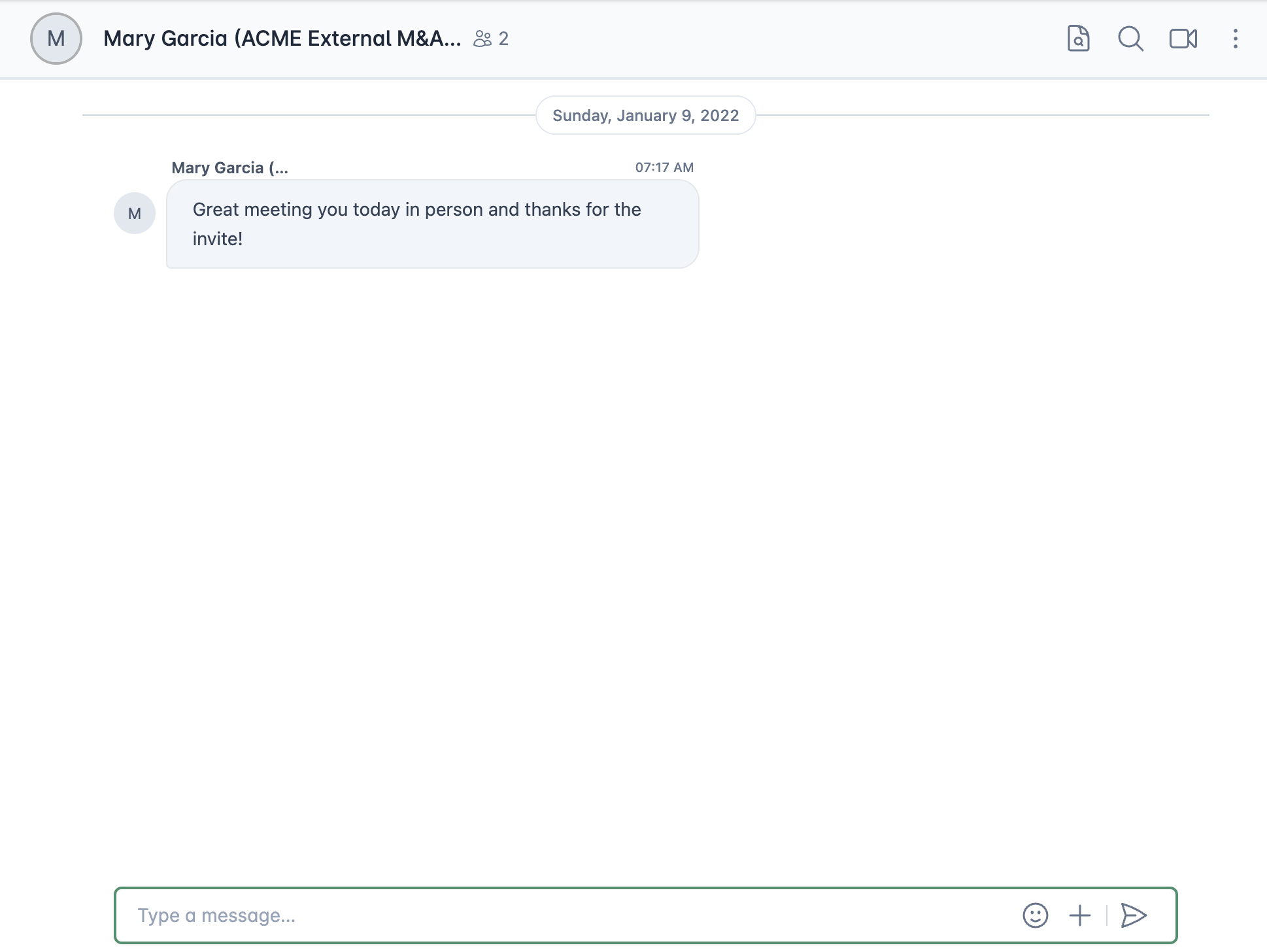Click the Great meeting you today message bubble
This screenshot has width=1267, height=952.
click(432, 224)
